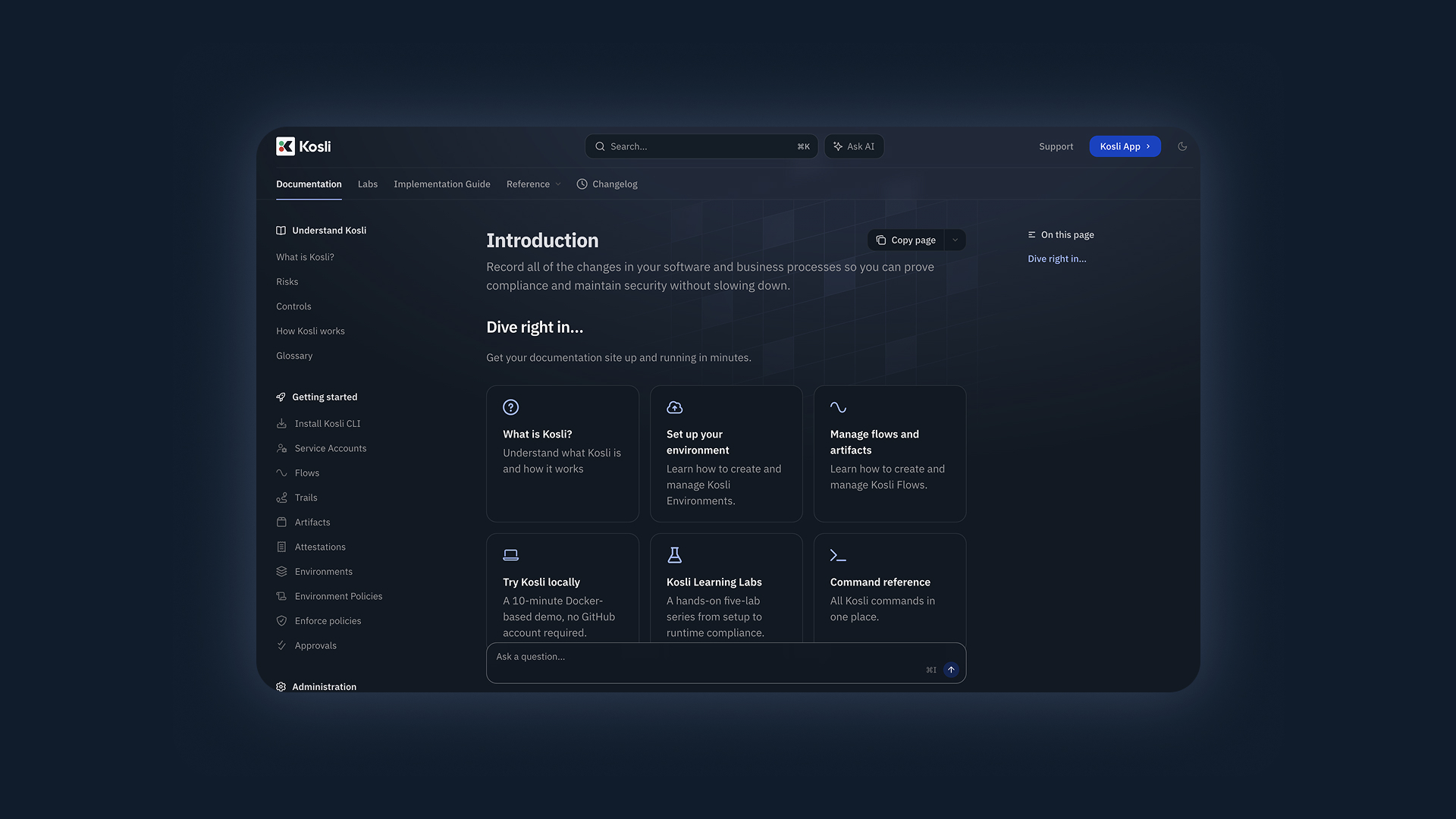Select the Install Kosli CLI download icon

(x=281, y=423)
